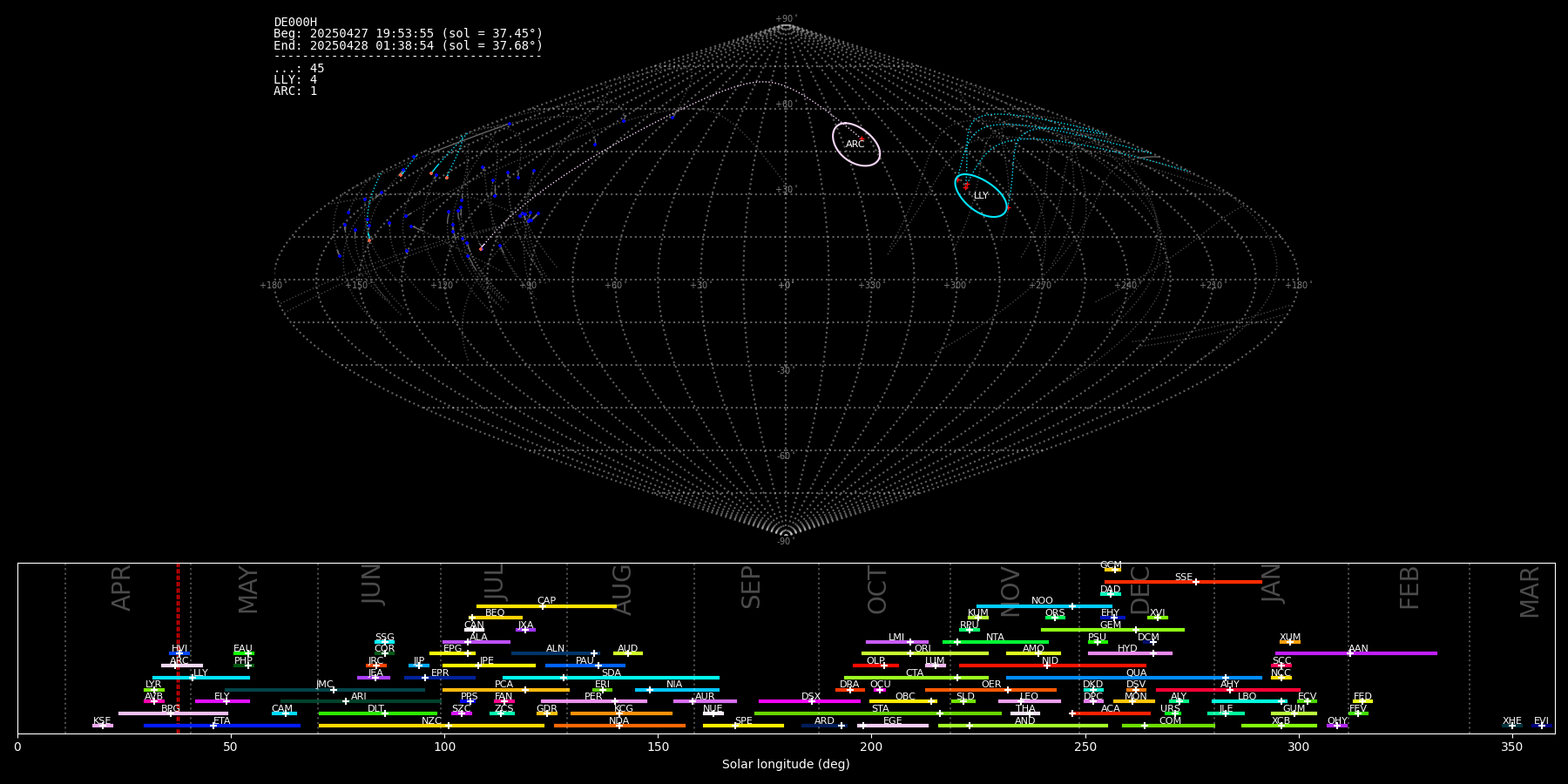Click the yellow NZC shower bar
The height and width of the screenshot is (784, 1568).
[x=431, y=726]
